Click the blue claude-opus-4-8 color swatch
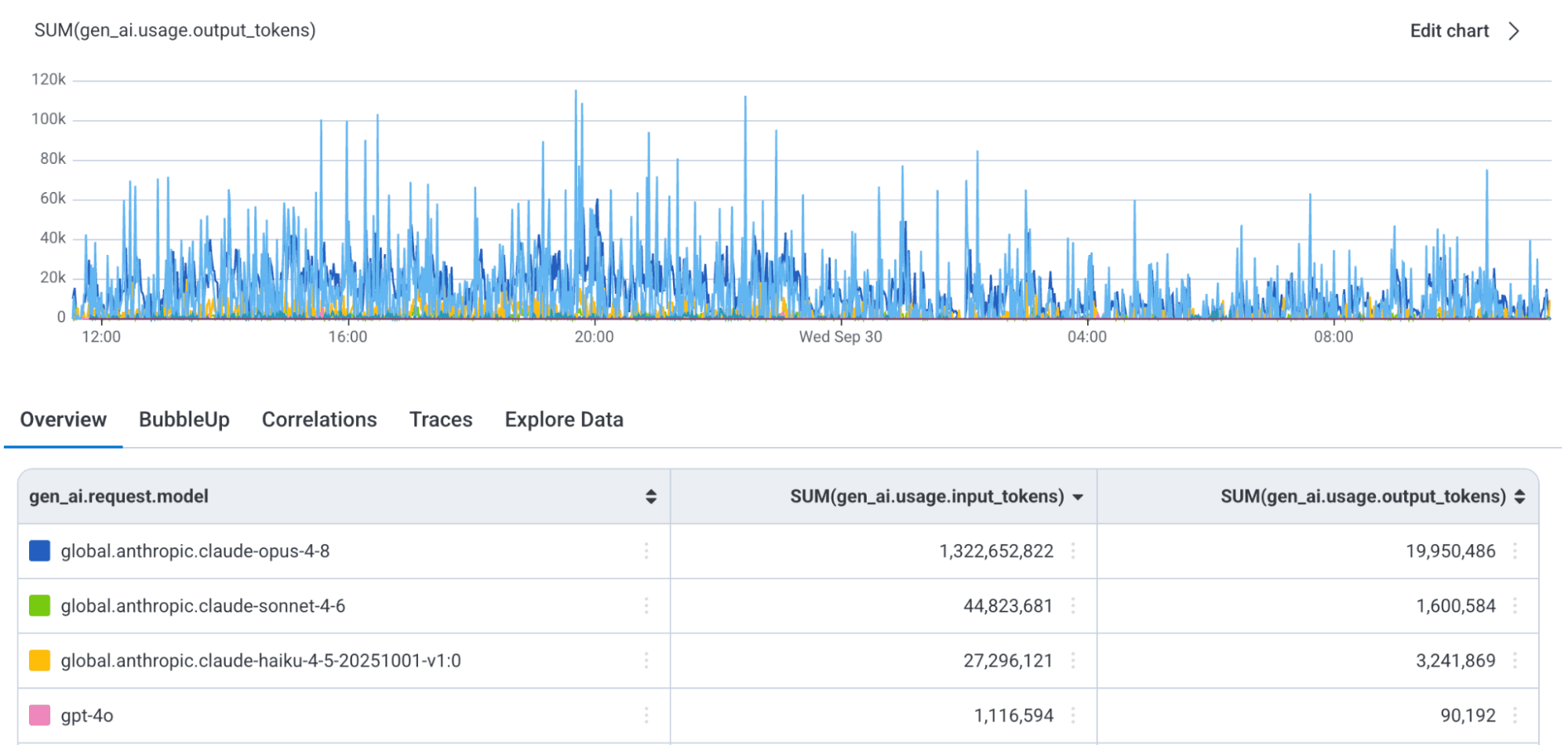The image size is (1568, 745). [39, 551]
